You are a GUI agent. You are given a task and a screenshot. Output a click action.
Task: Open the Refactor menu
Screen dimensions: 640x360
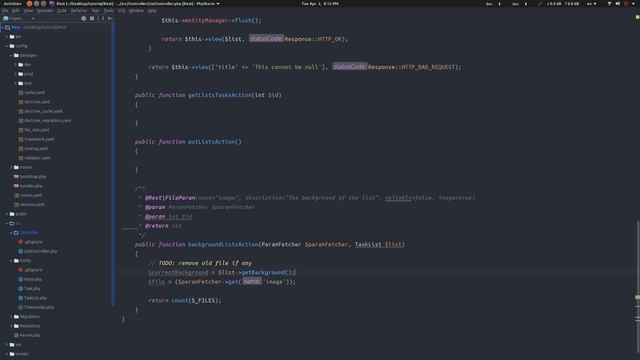(79, 11)
